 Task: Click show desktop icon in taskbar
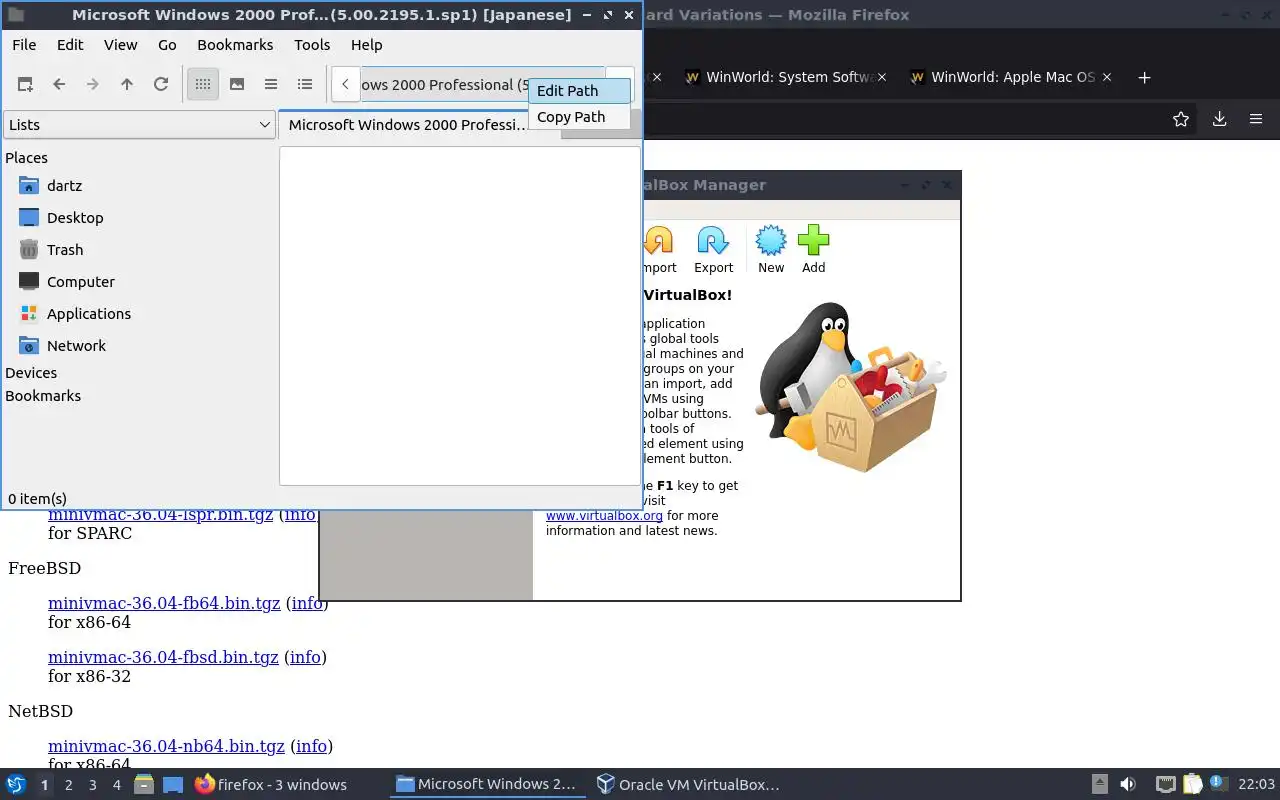tap(173, 784)
